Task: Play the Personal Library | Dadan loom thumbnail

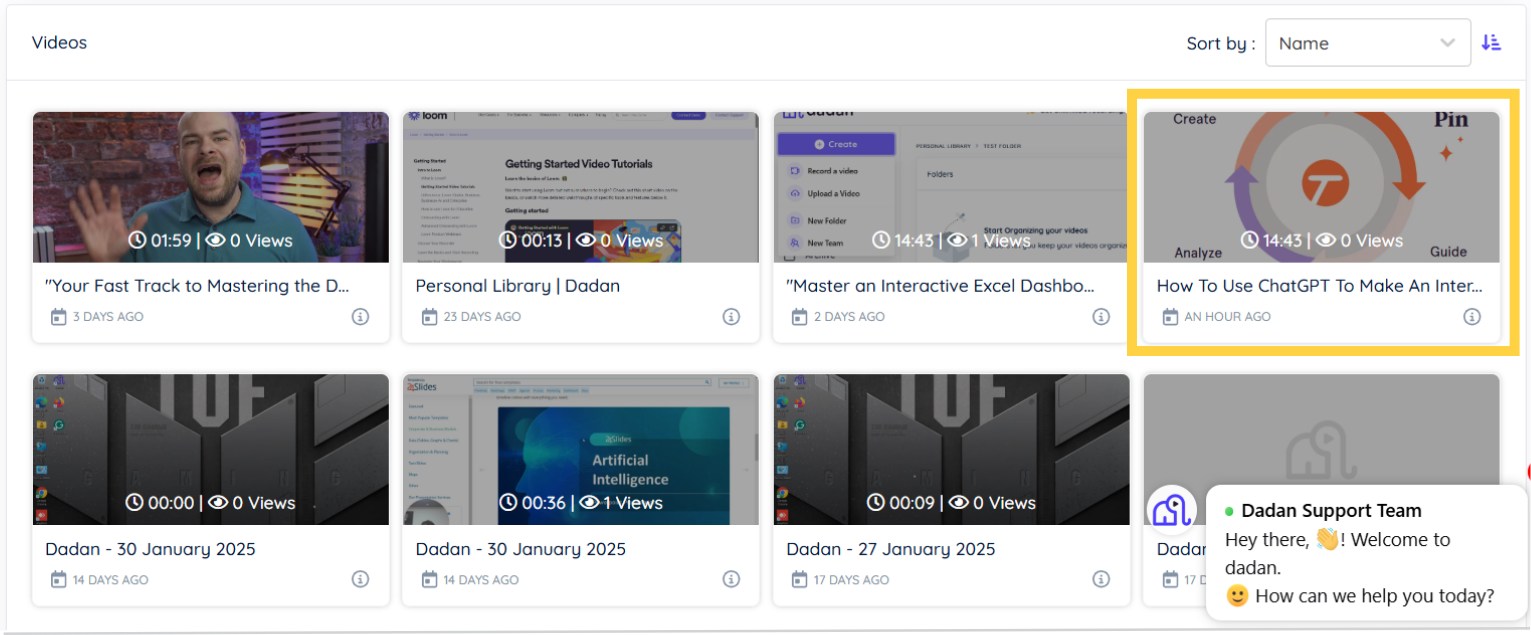Action: click(x=581, y=187)
